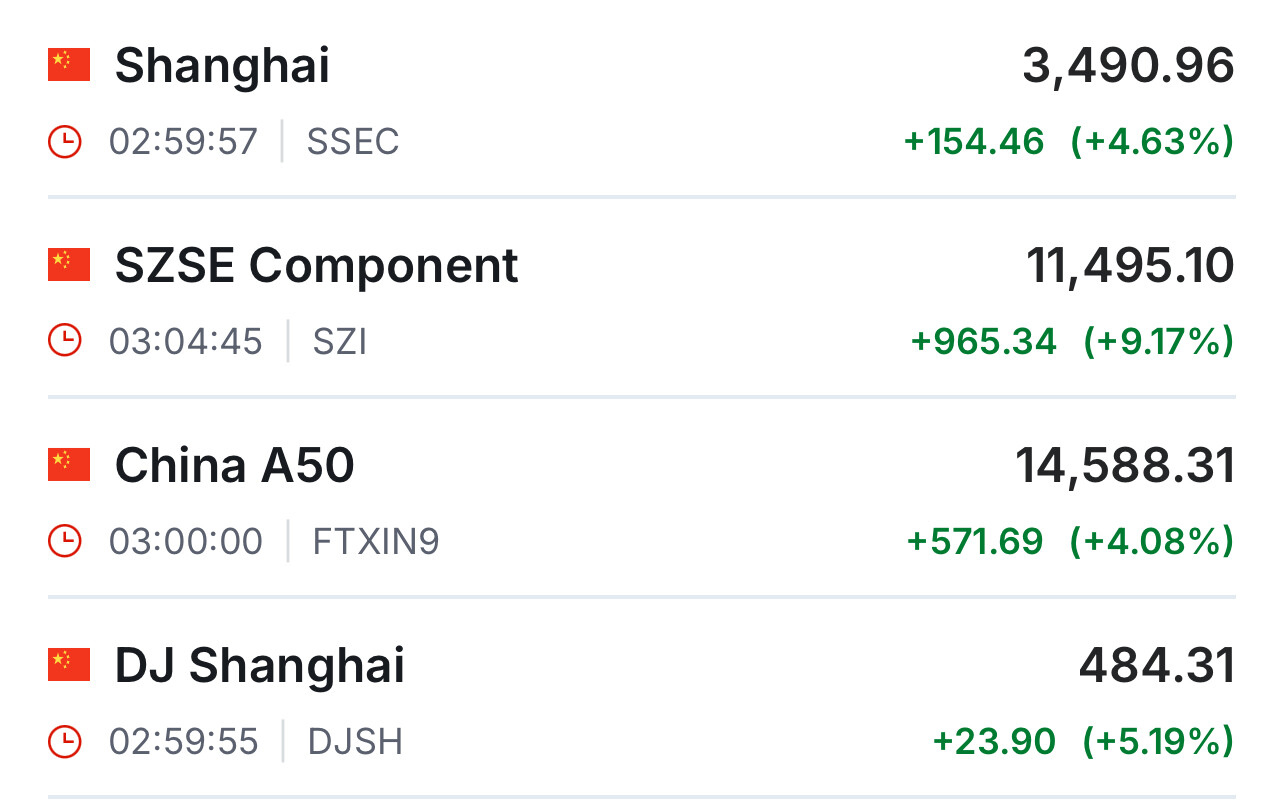
Task: Click the SZSE Component price 11,495.10
Action: [1130, 266]
